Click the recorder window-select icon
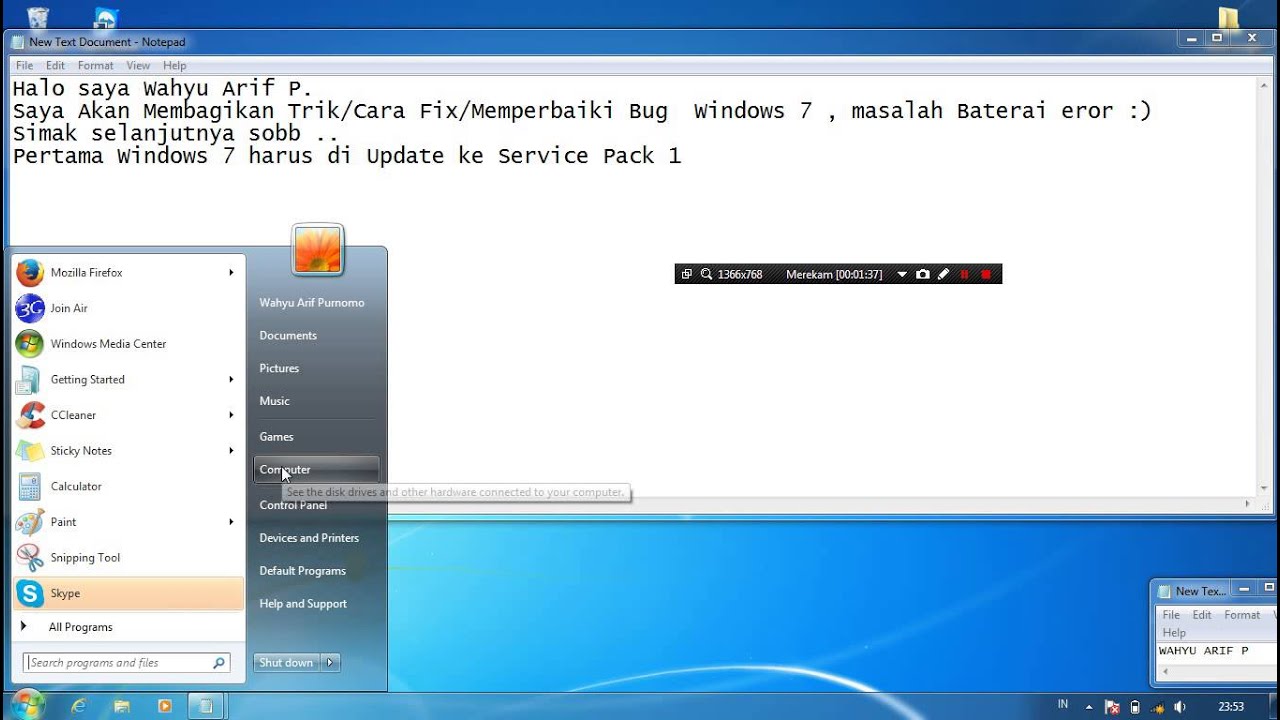 point(686,274)
